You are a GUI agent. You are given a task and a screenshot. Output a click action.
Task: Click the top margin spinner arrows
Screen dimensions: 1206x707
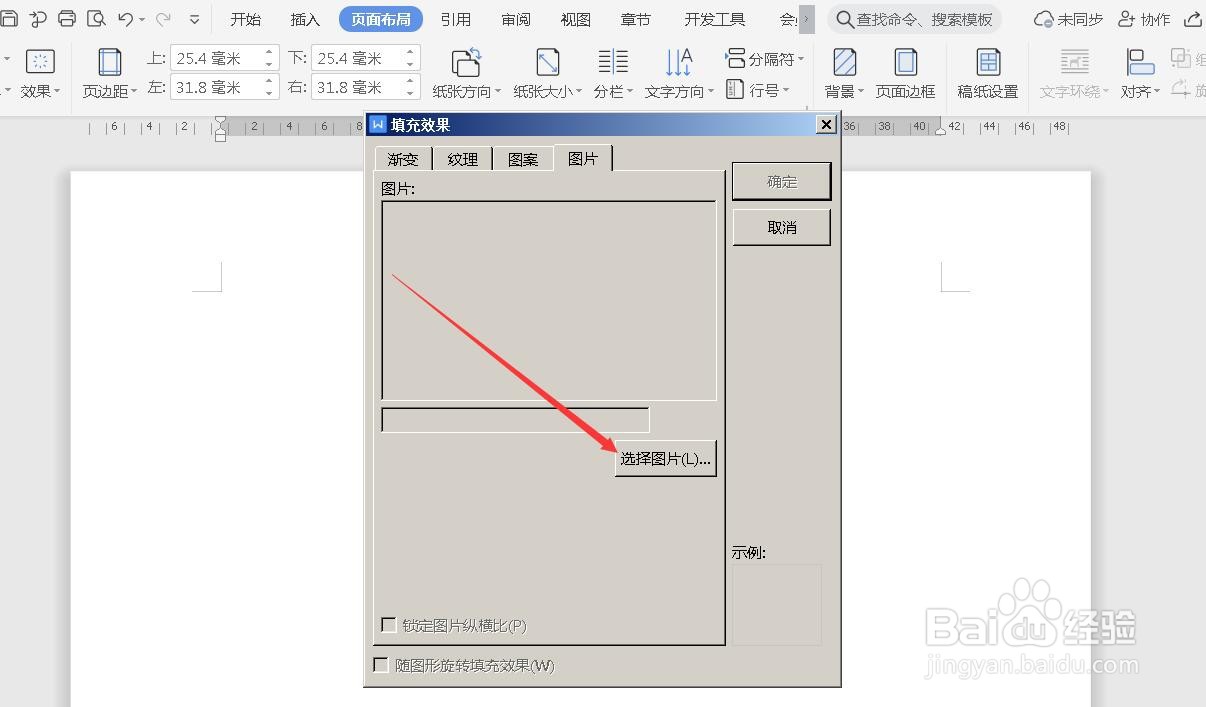(269, 58)
